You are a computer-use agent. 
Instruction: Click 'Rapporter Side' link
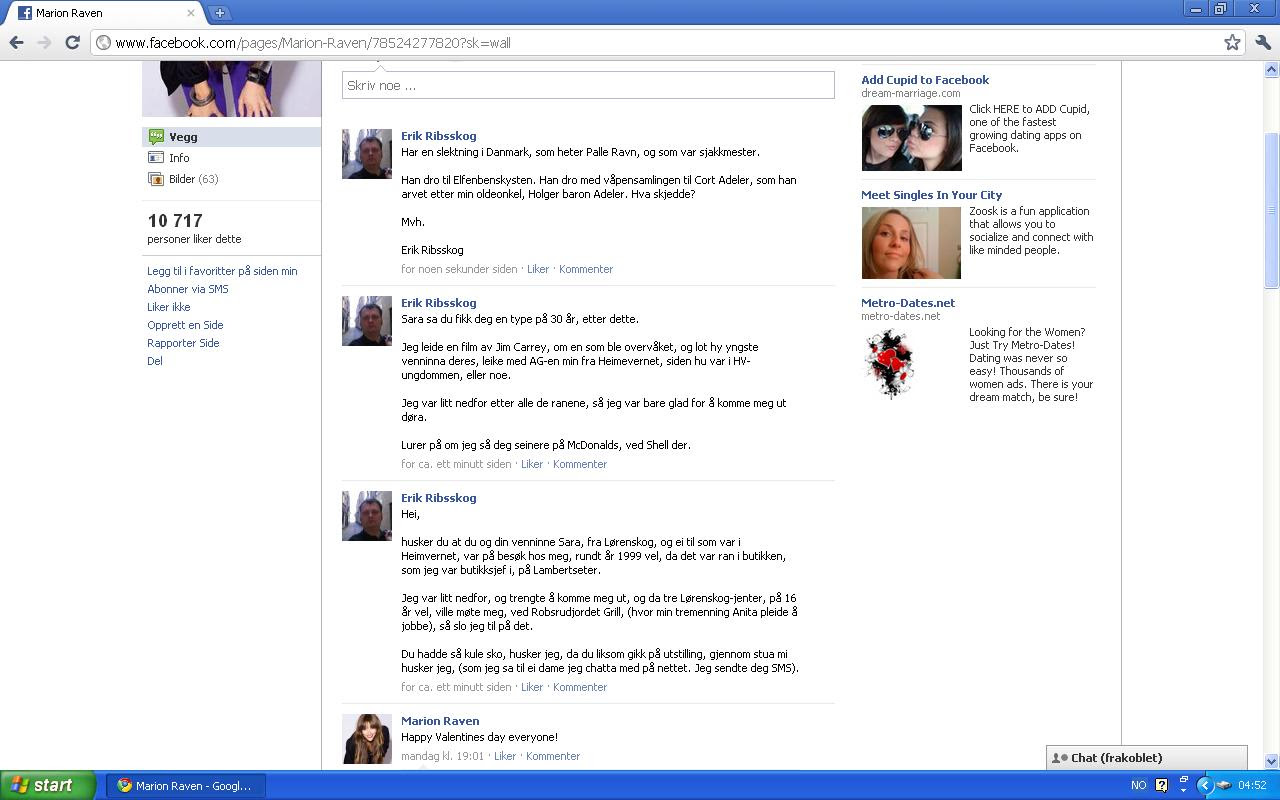click(x=183, y=343)
